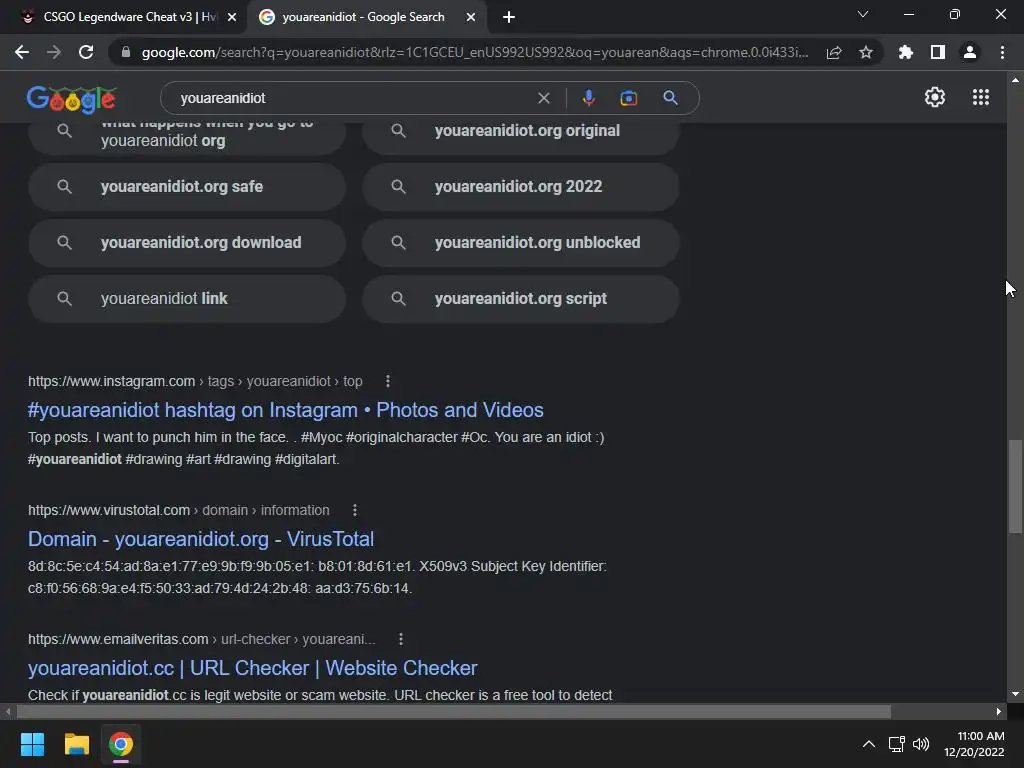Share this page from address bar
Screen dimensions: 1024x768
click(x=834, y=52)
